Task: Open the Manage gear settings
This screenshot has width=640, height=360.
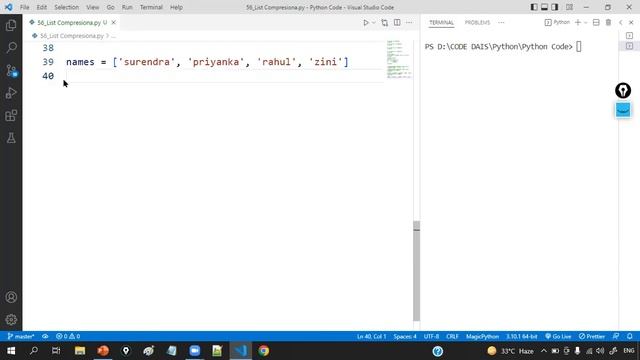Action: click(x=11, y=320)
